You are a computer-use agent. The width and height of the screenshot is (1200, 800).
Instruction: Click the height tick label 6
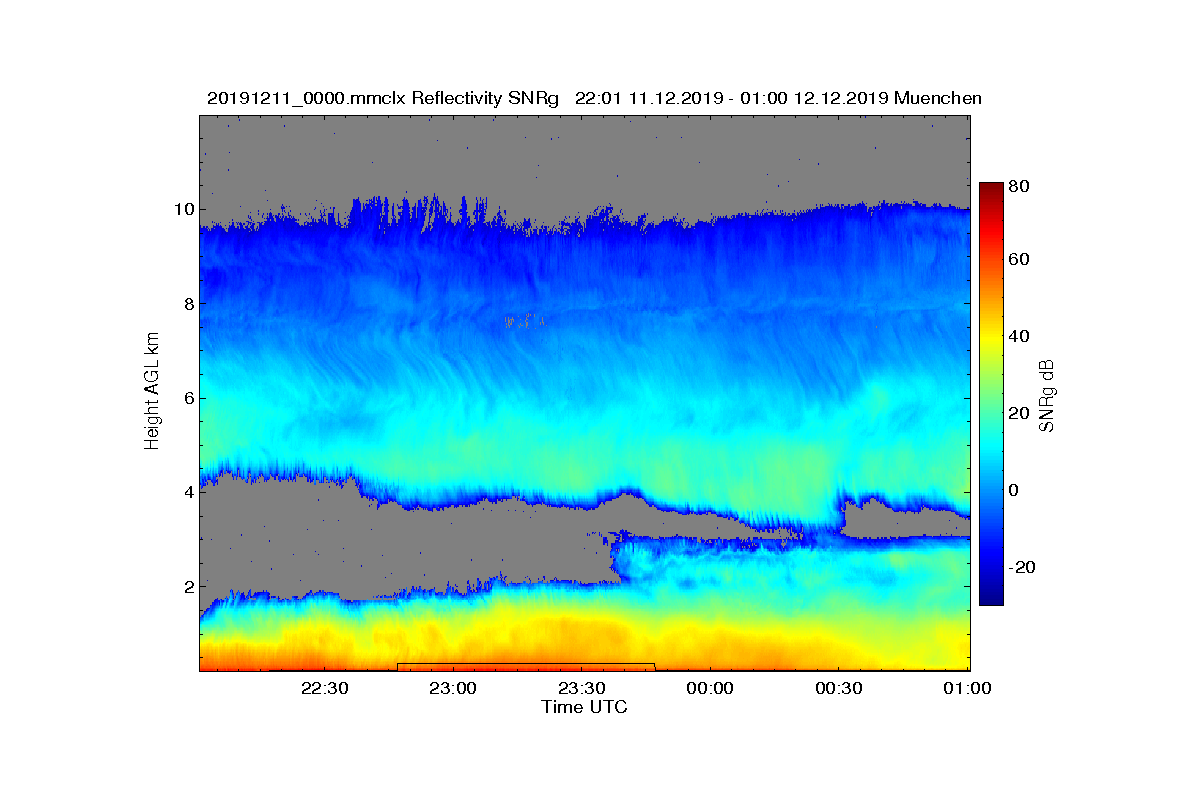click(x=188, y=398)
